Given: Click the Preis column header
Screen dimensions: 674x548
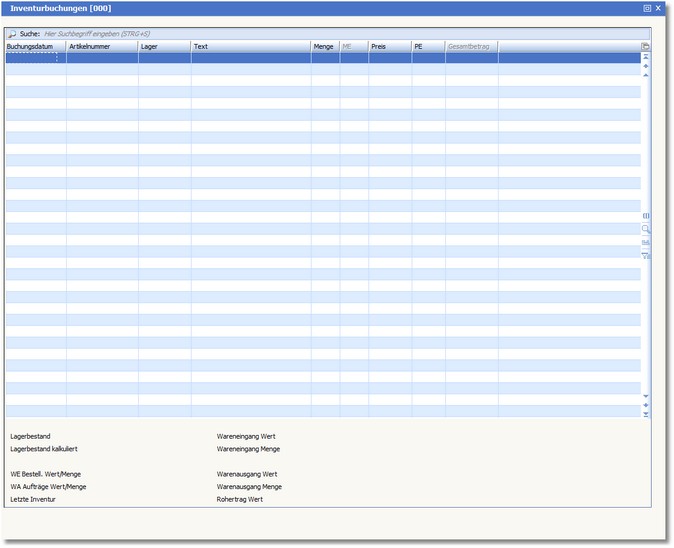Looking at the screenshot, I should point(390,46).
